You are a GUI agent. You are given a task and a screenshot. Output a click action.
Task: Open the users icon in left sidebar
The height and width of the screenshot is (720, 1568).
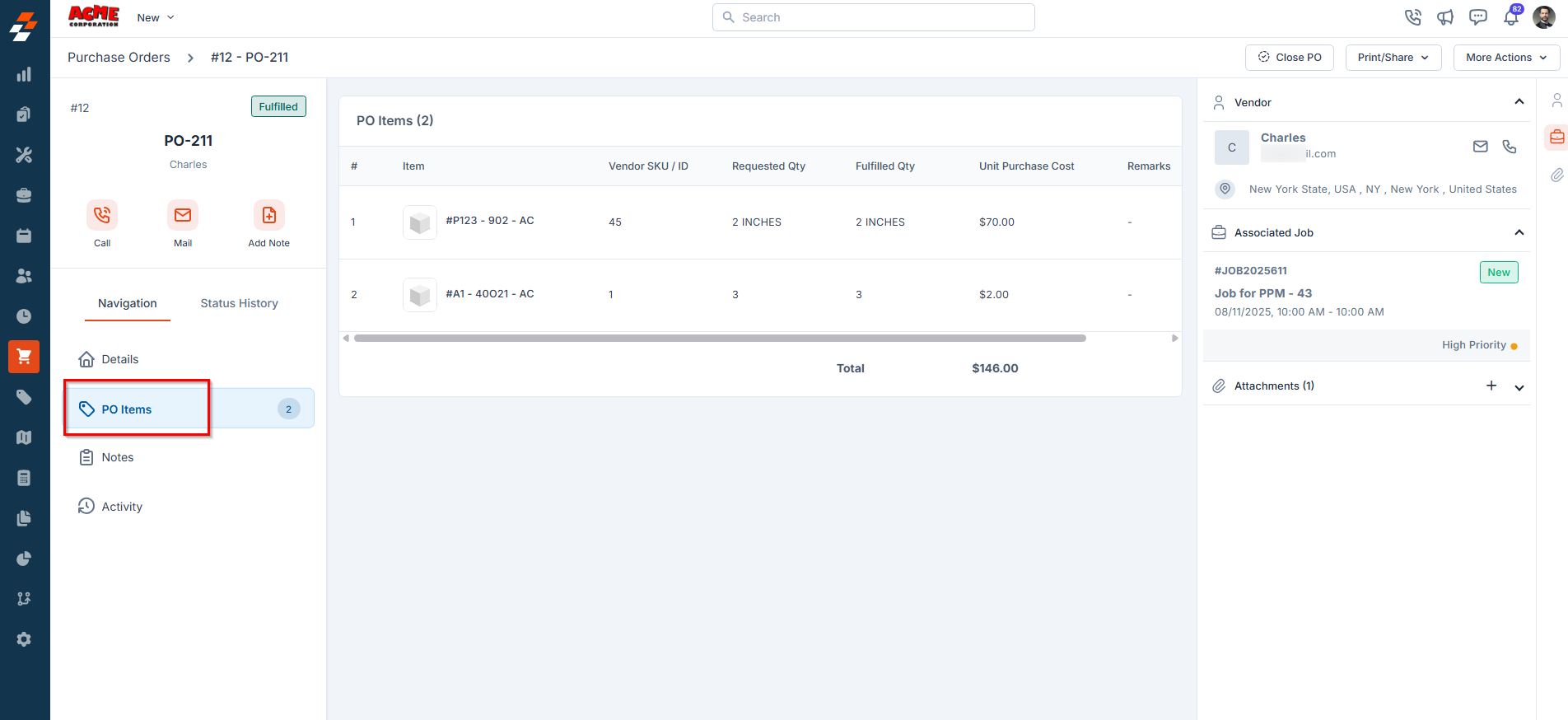coord(24,276)
